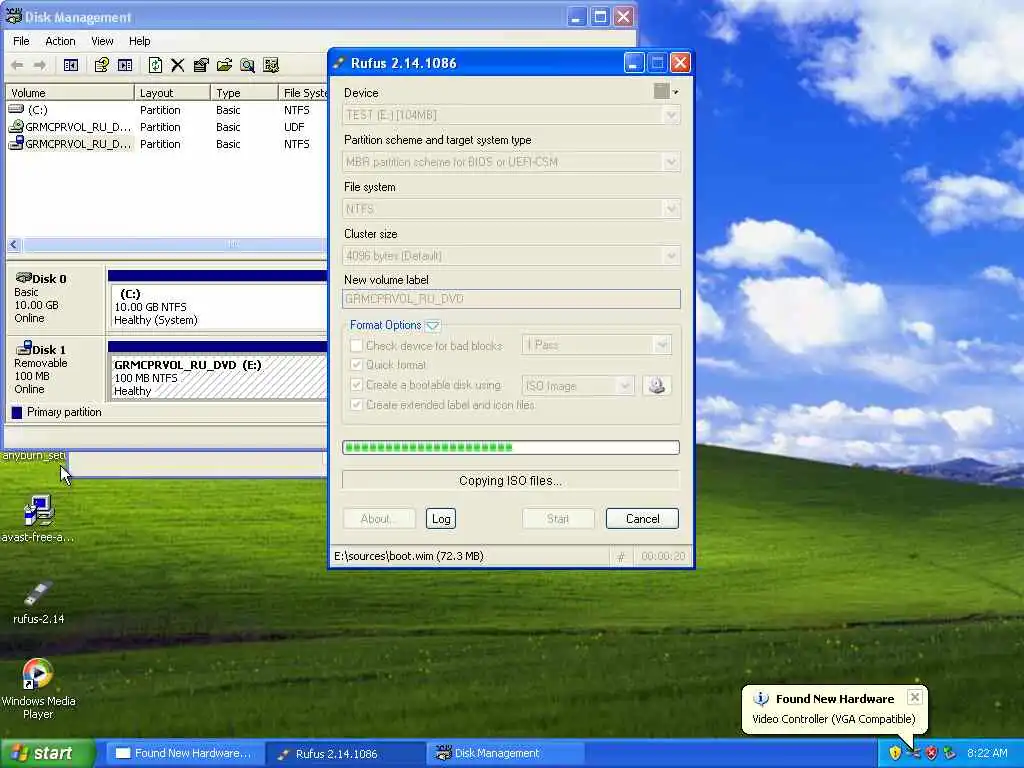This screenshot has height=768, width=1024.
Task: Select the Windows Media Player desktop shortcut
Action: pos(38,689)
